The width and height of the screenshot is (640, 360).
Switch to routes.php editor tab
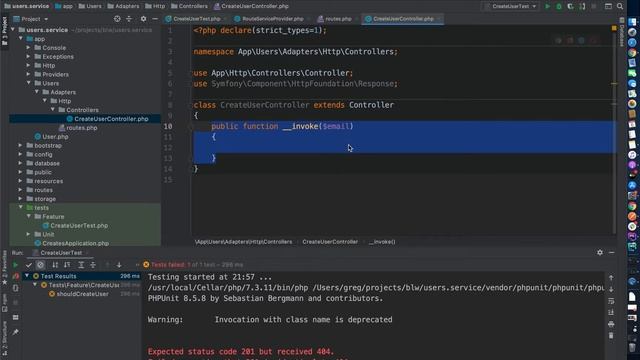tap(338, 19)
